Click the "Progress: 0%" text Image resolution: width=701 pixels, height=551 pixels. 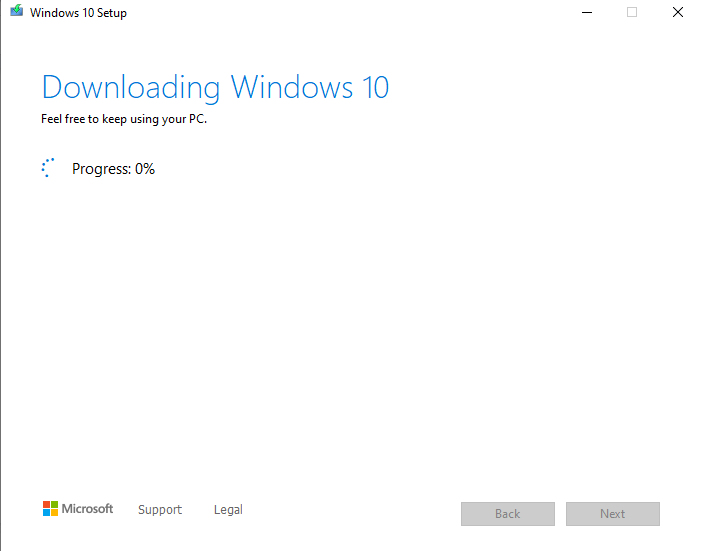tap(113, 169)
